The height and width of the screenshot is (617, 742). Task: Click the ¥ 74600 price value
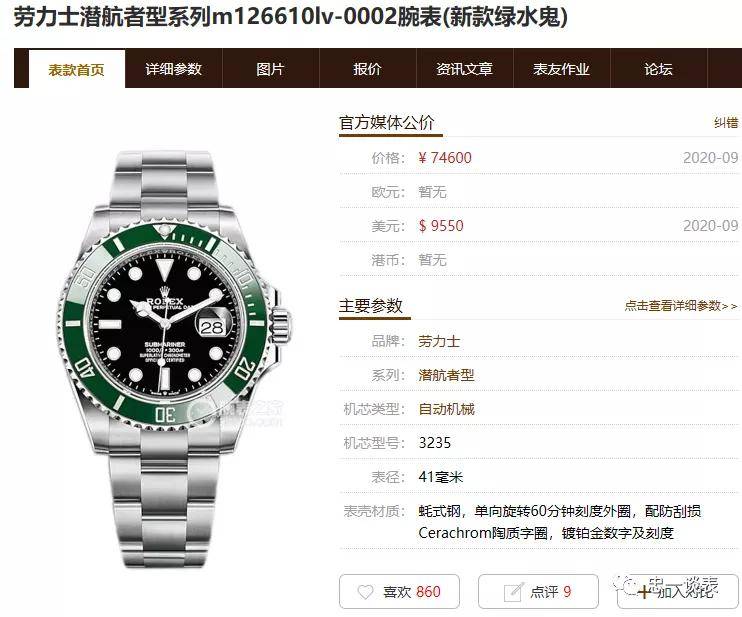(x=445, y=158)
